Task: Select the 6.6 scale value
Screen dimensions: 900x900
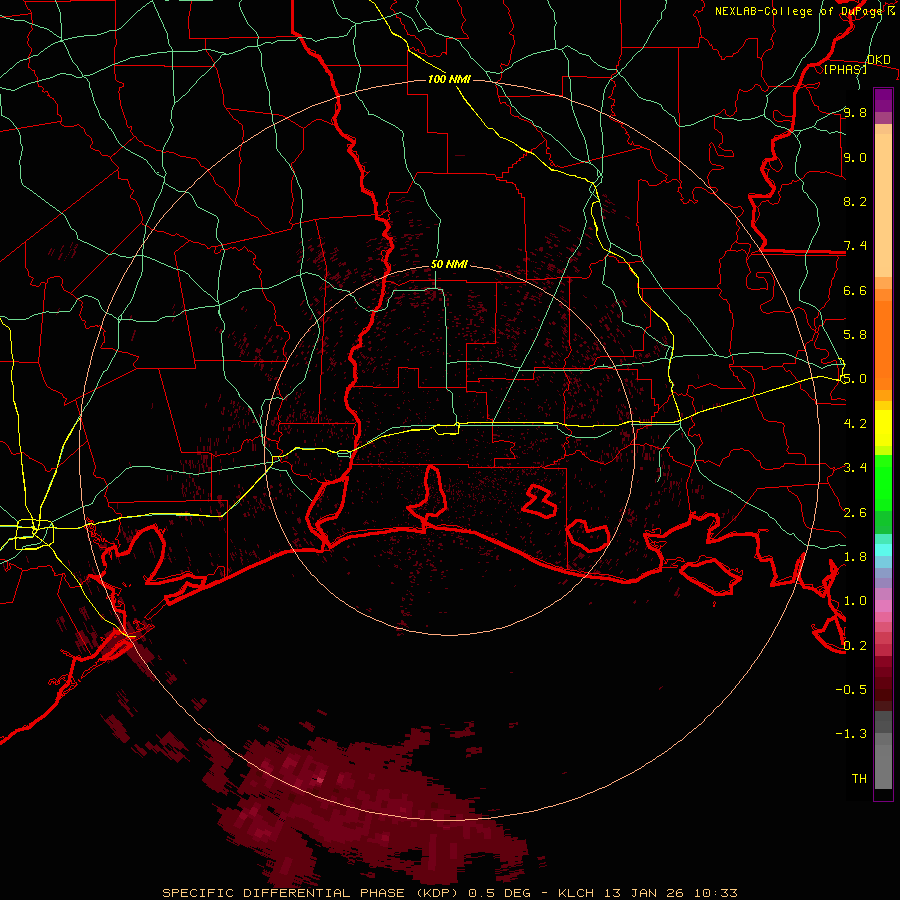Action: click(x=855, y=290)
